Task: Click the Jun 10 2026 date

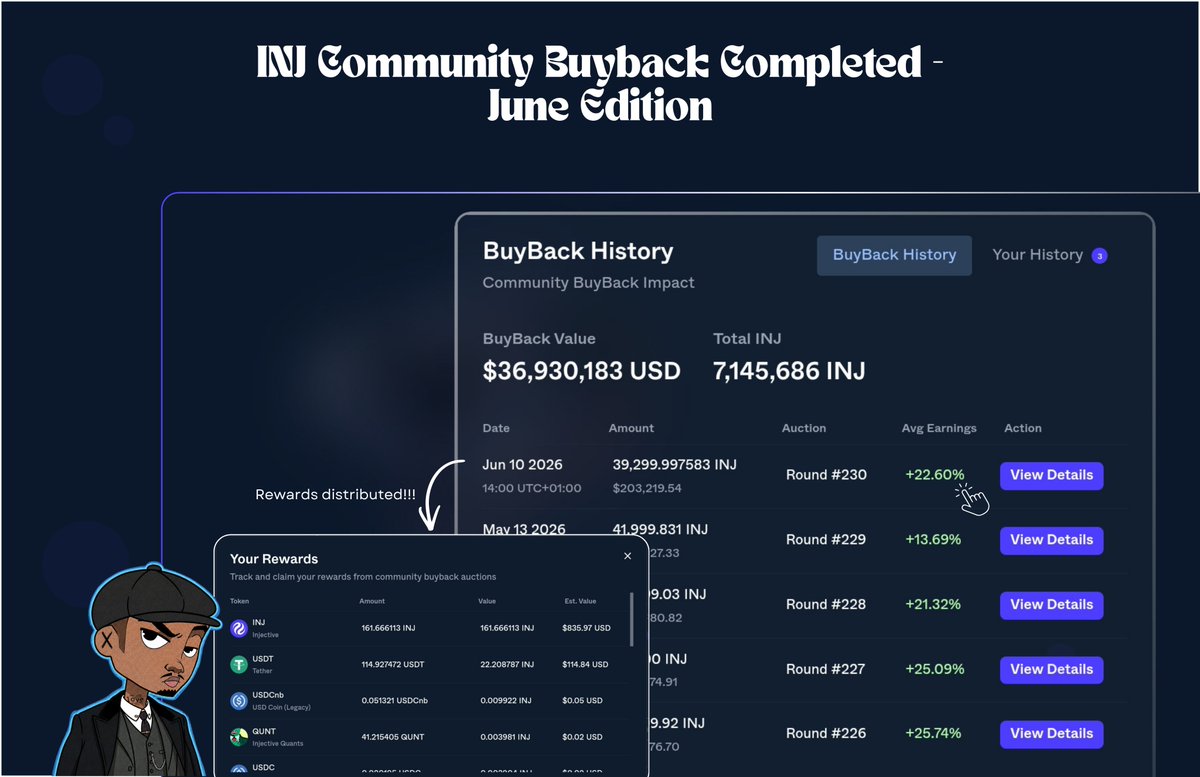Action: [523, 465]
